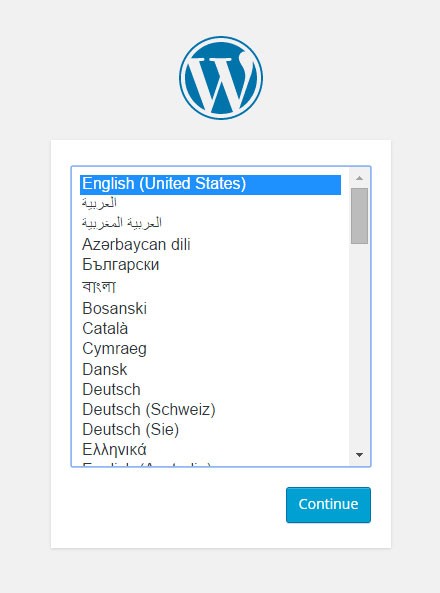Choose Ελληνικά from language list

[210, 450]
